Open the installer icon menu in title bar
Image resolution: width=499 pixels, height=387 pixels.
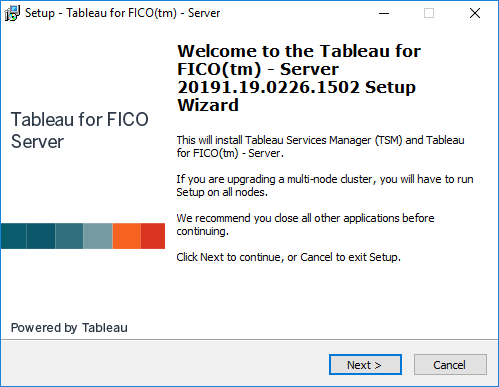pos(12,13)
